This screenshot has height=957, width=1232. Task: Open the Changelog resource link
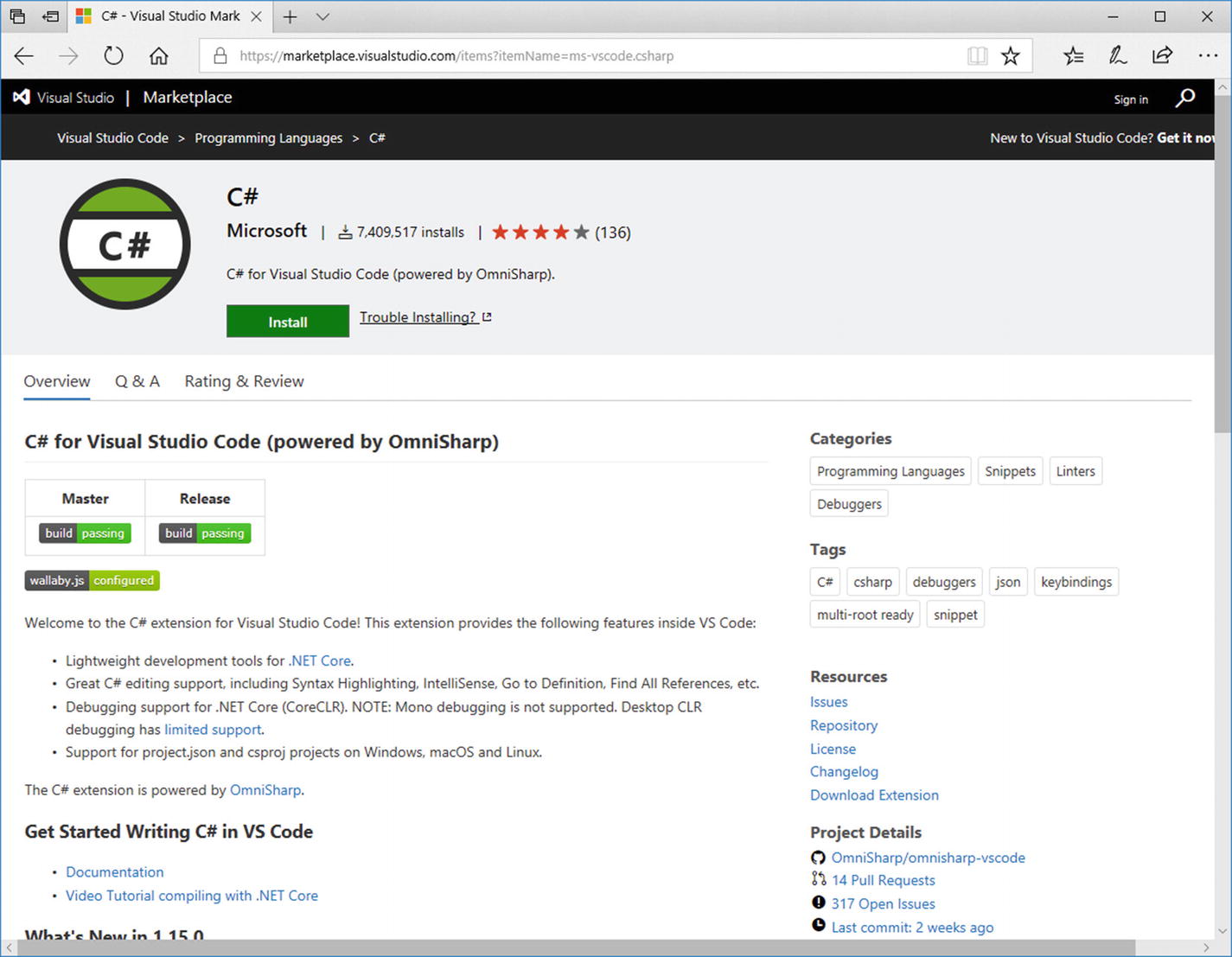pyautogui.click(x=845, y=772)
